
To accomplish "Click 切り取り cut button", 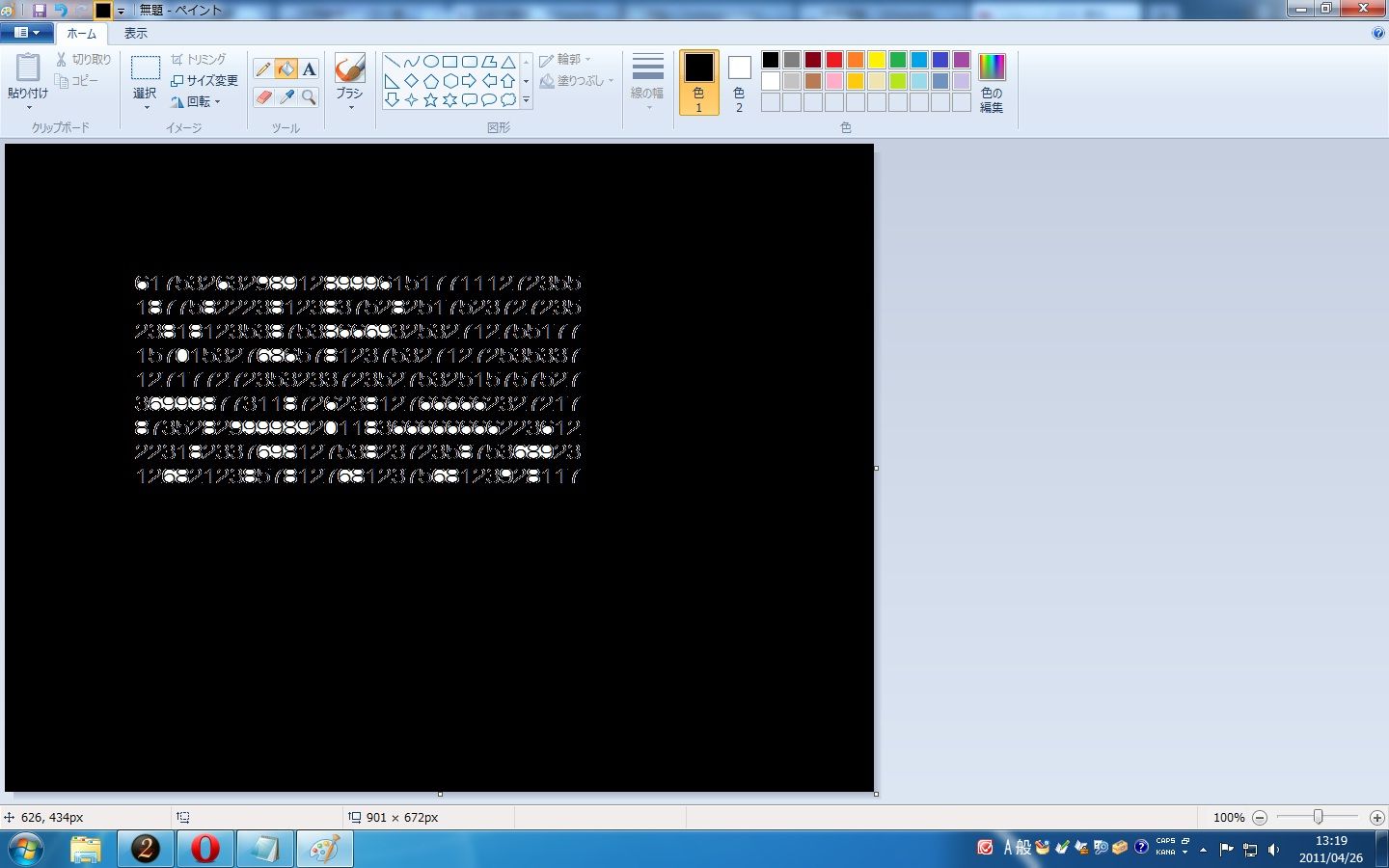I will [83, 60].
